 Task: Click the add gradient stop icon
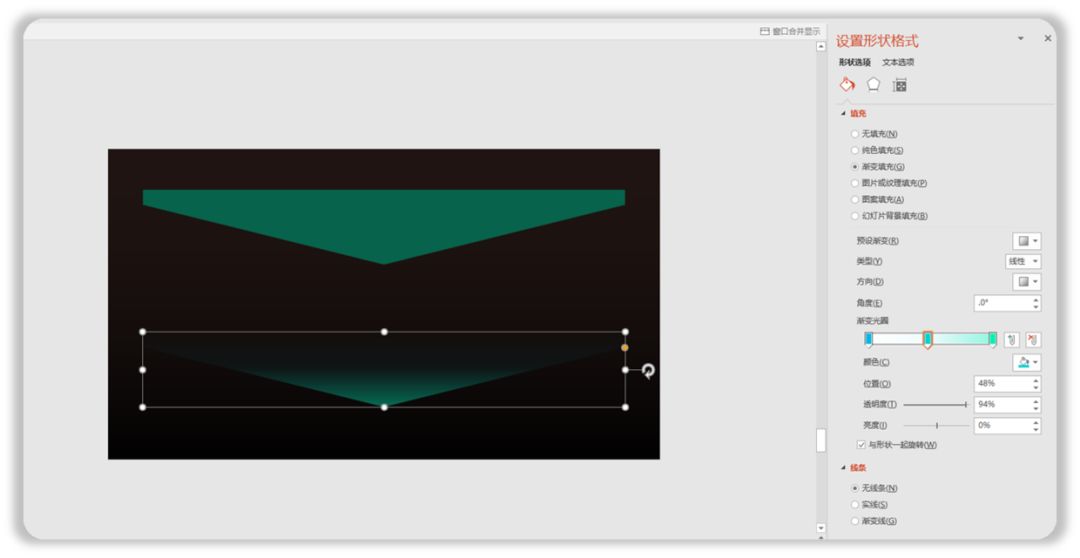pos(1011,340)
